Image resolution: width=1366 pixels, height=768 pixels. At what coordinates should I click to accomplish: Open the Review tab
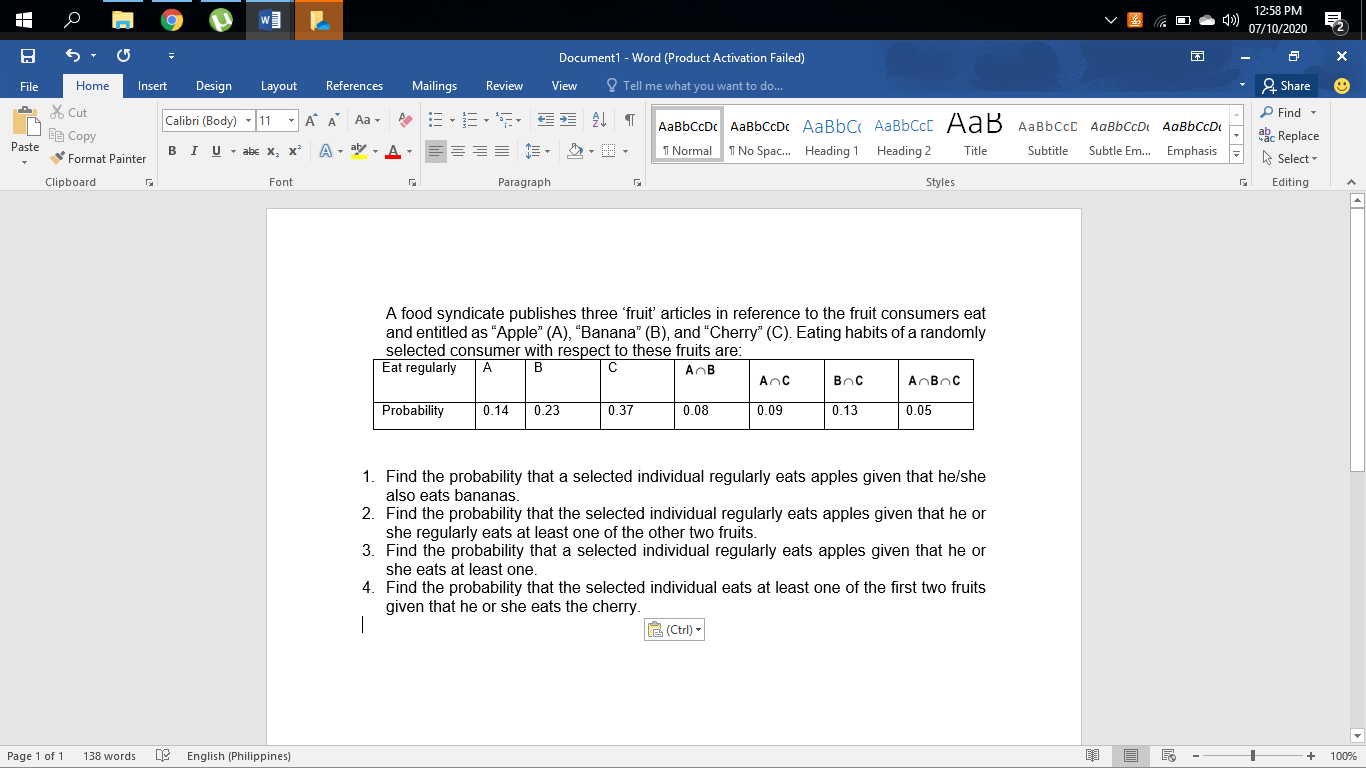505,86
